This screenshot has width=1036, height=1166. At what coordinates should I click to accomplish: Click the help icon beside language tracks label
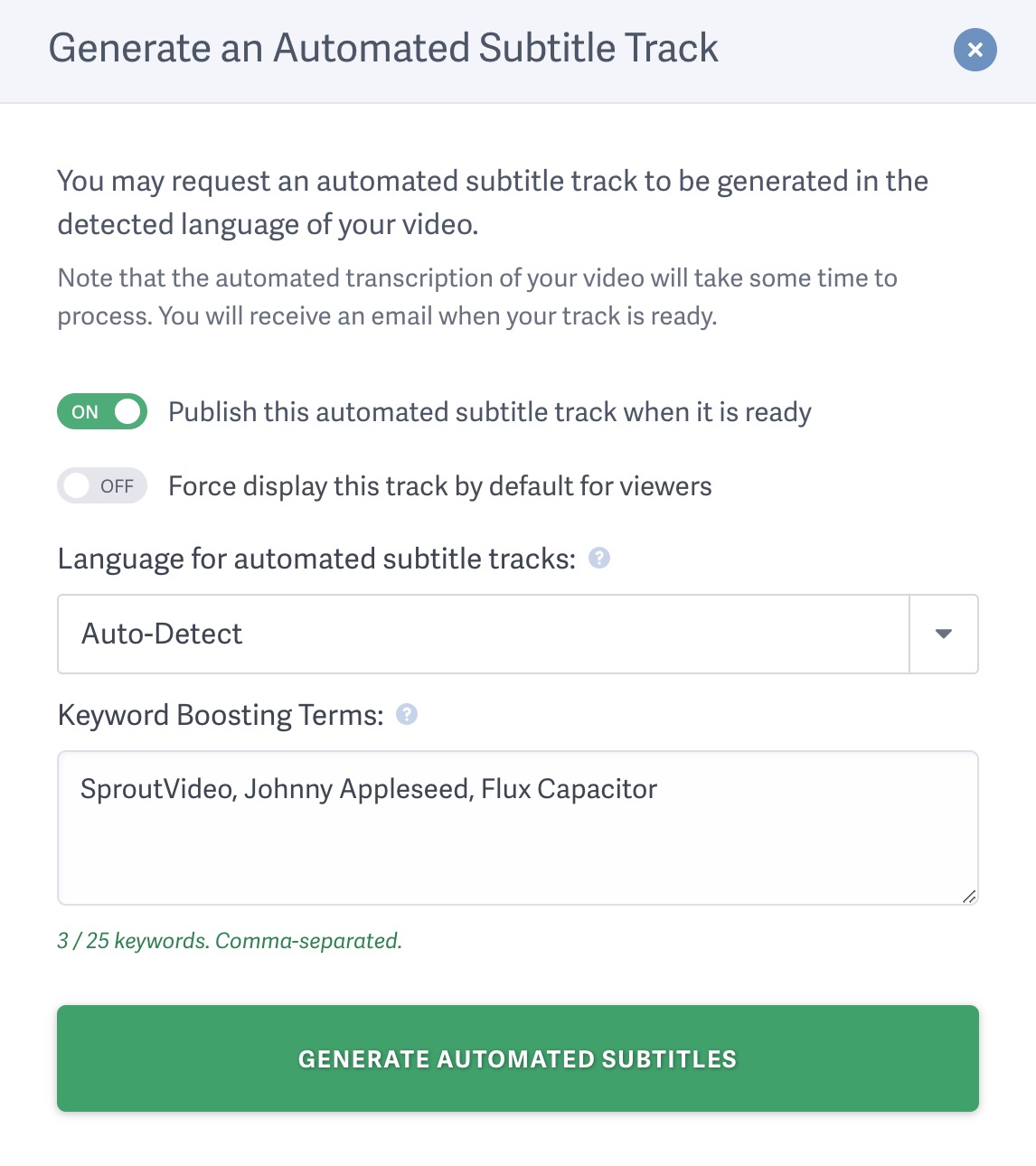point(599,558)
